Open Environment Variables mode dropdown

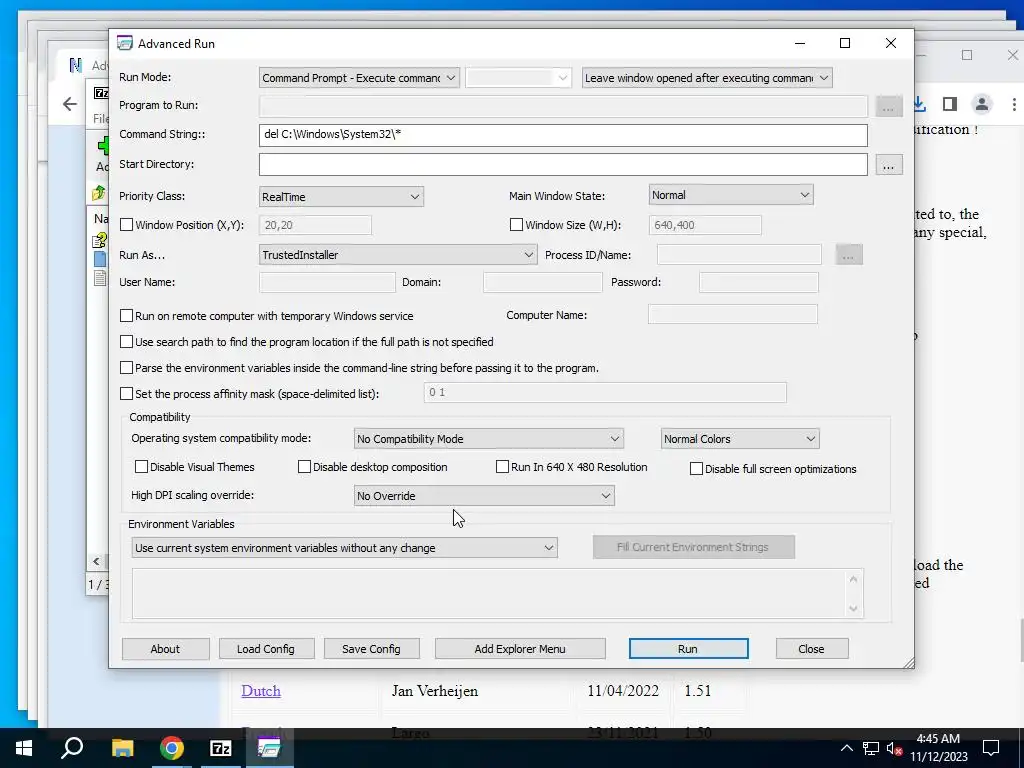[x=344, y=548]
